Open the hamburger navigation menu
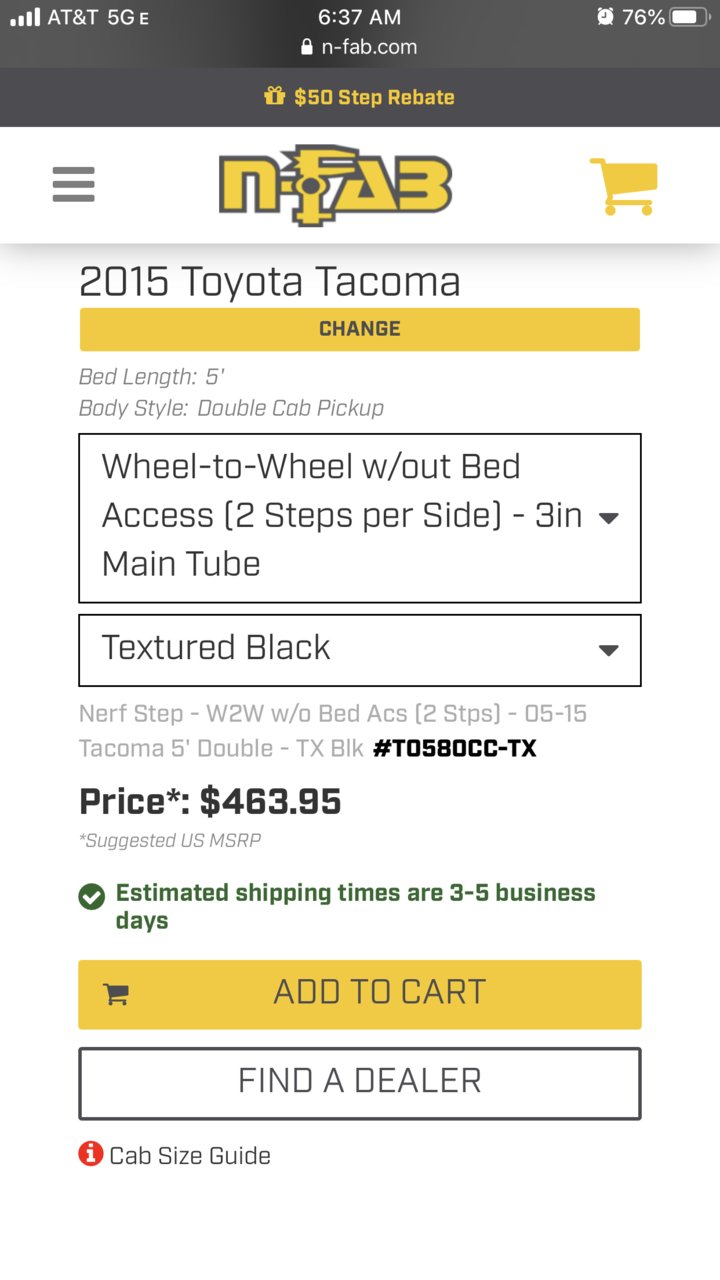Image resolution: width=720 pixels, height=1280 pixels. point(73,185)
